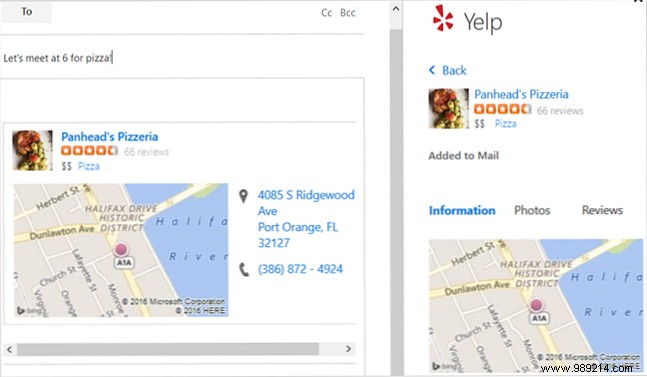
Task: Switch to the Photos tab
Action: tap(532, 210)
